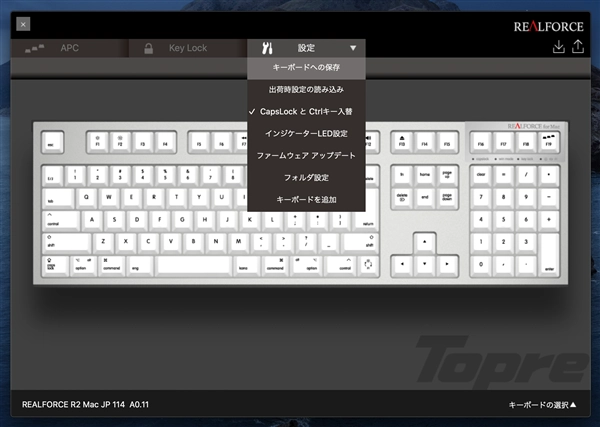Uncheck CapsLock と Ctrlキー入替 option
This screenshot has height=427, width=600.
coord(306,112)
